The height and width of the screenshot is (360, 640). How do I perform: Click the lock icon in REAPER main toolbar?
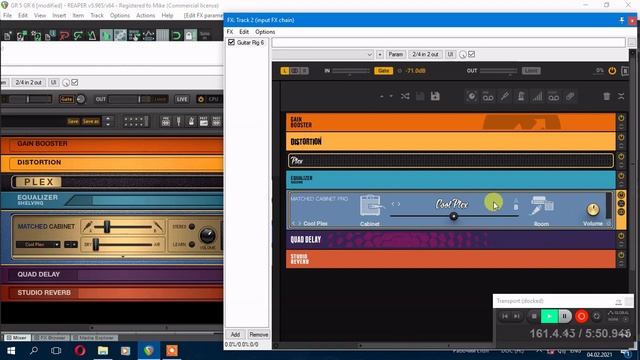[x=189, y=36]
